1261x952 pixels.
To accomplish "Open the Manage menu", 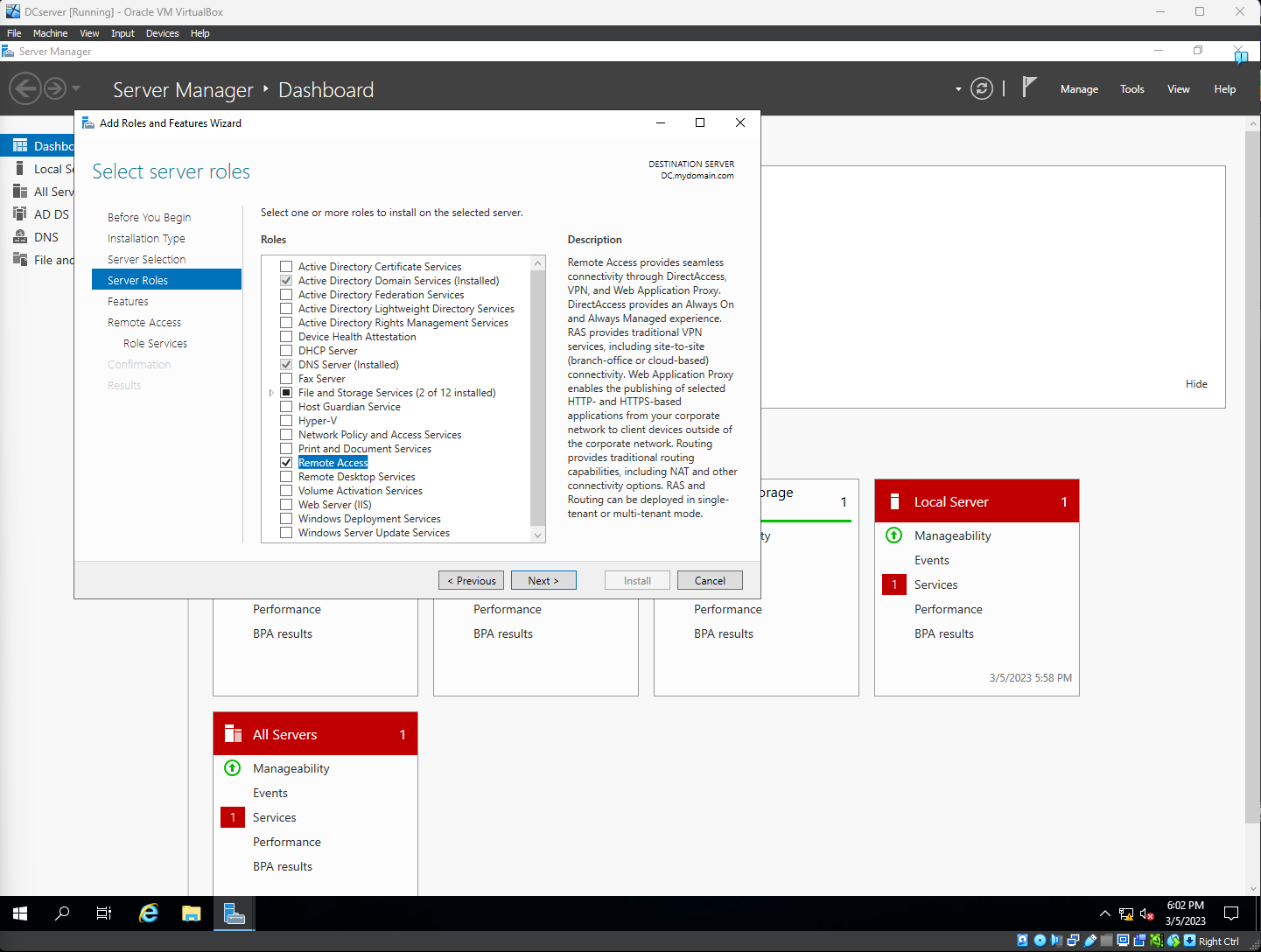I will click(x=1079, y=89).
